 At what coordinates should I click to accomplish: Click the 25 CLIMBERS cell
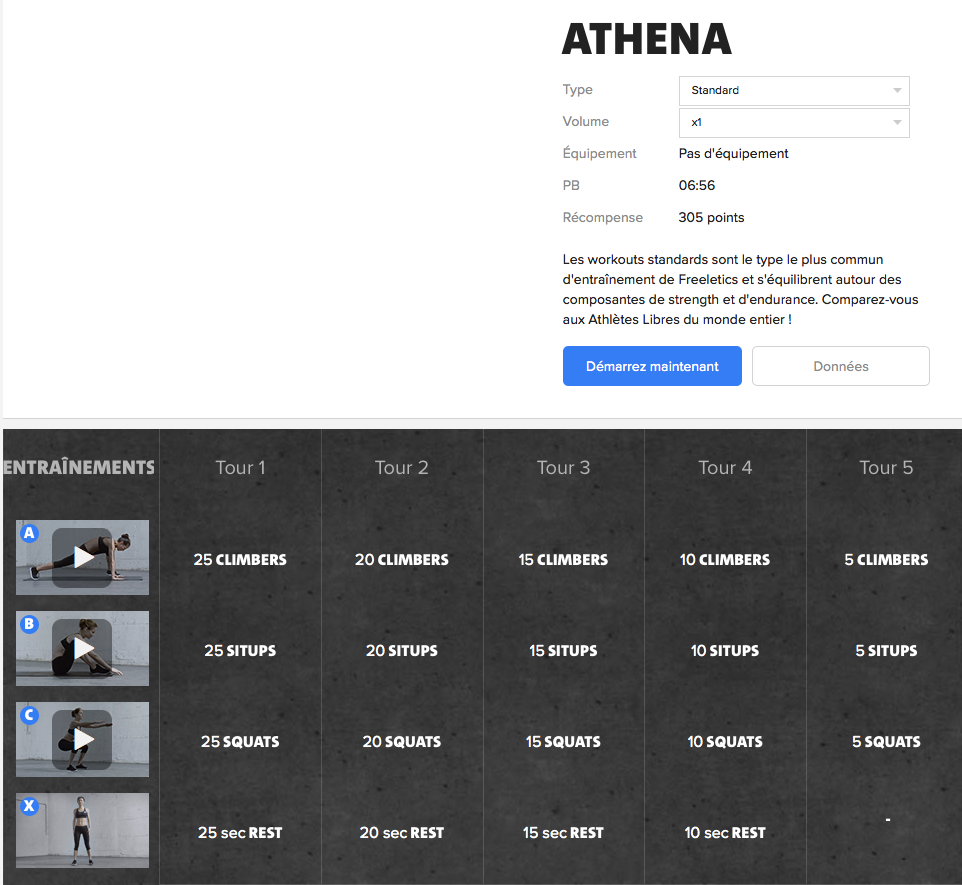240,560
